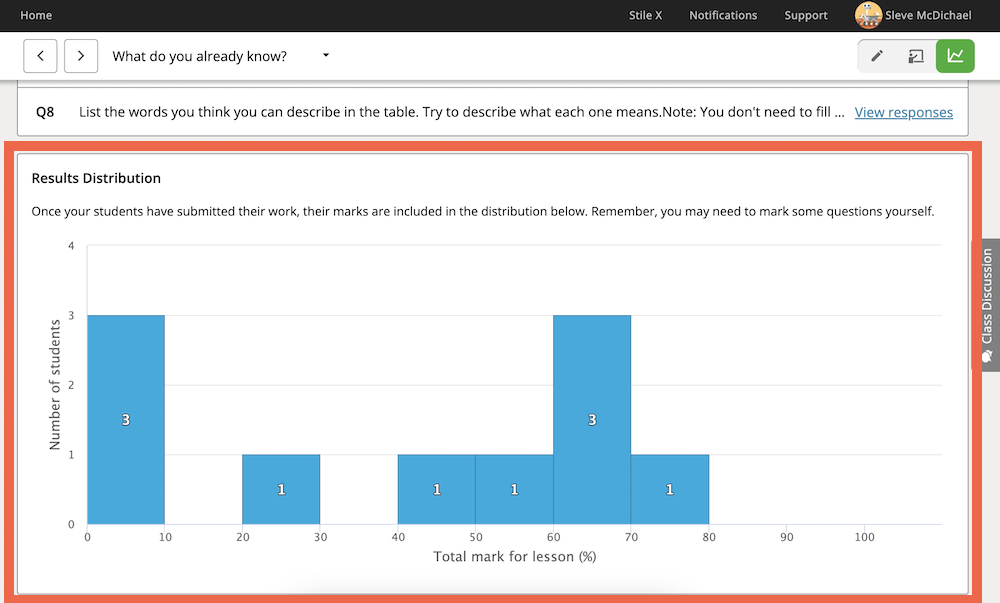Go to previous lesson with left chevron
Screen dimensions: 1000x603
pyautogui.click(x=40, y=56)
